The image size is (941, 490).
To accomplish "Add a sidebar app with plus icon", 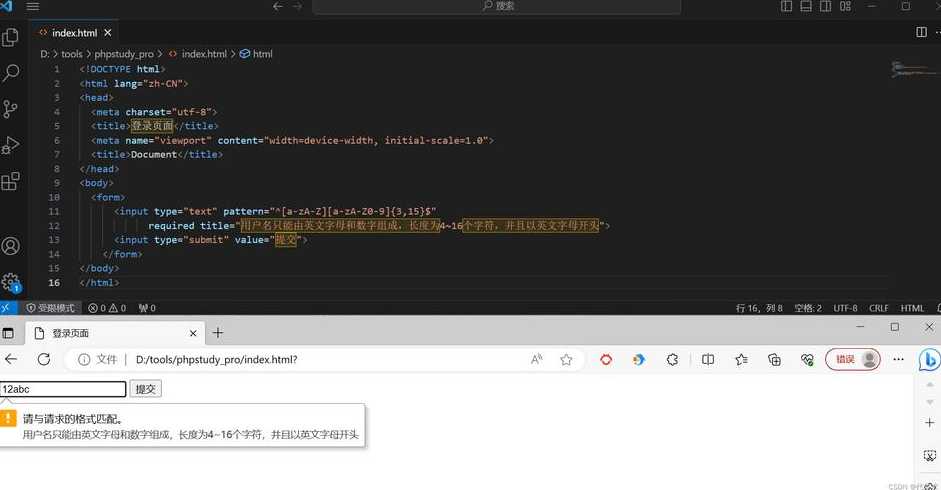I will pyautogui.click(x=930, y=423).
